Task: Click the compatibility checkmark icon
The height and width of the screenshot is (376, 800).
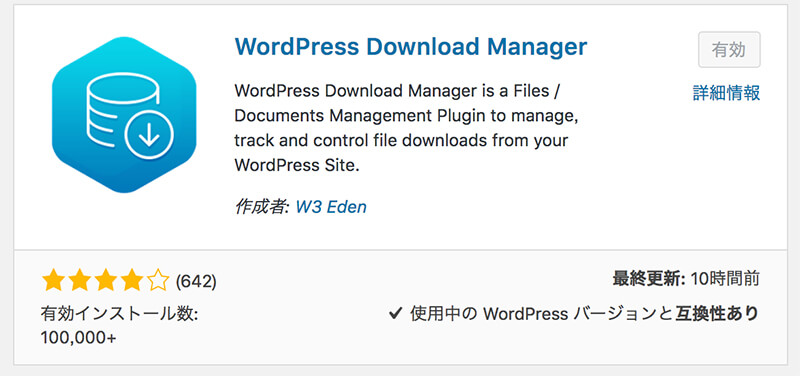Action: point(395,313)
